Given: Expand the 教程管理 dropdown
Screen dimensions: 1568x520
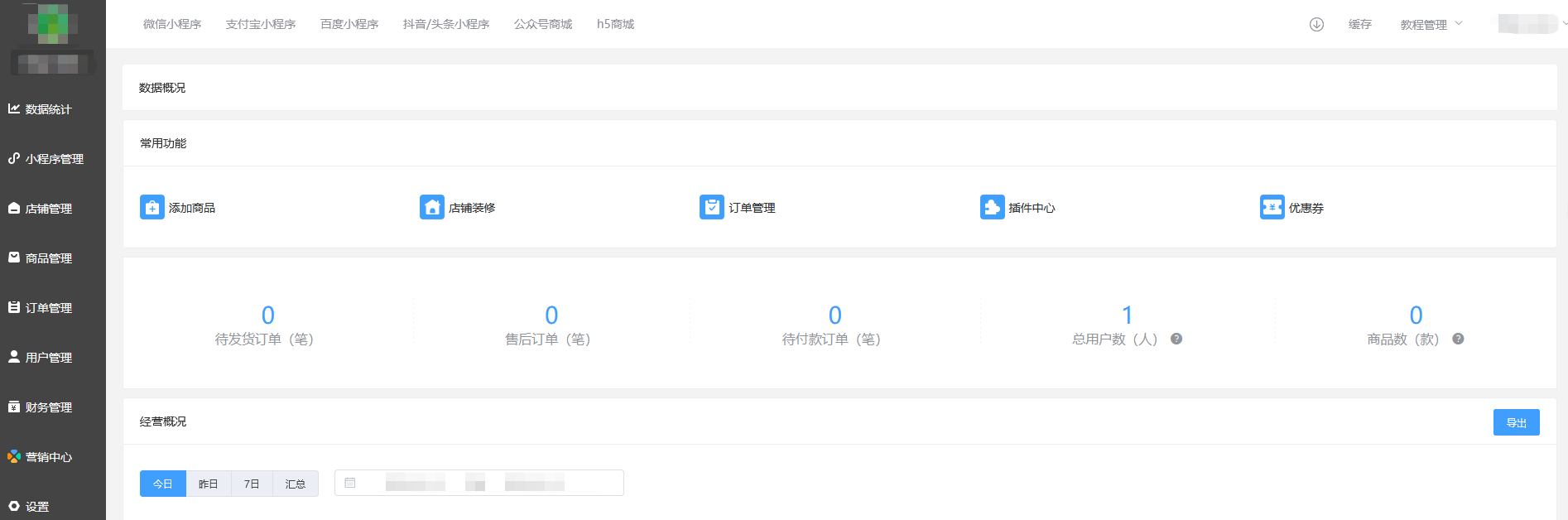Looking at the screenshot, I should coord(1431,25).
